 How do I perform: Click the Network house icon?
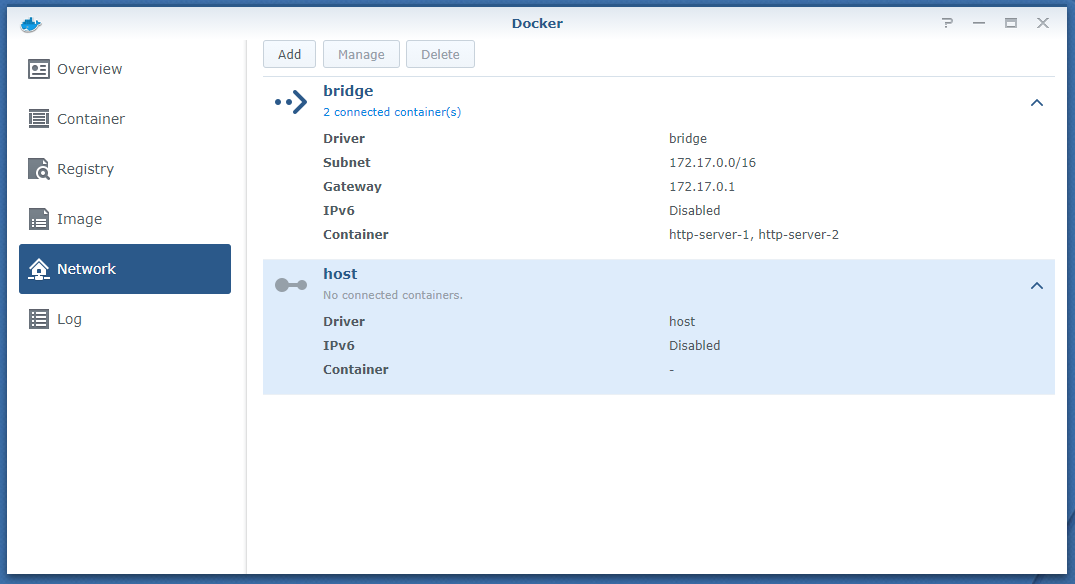38,269
